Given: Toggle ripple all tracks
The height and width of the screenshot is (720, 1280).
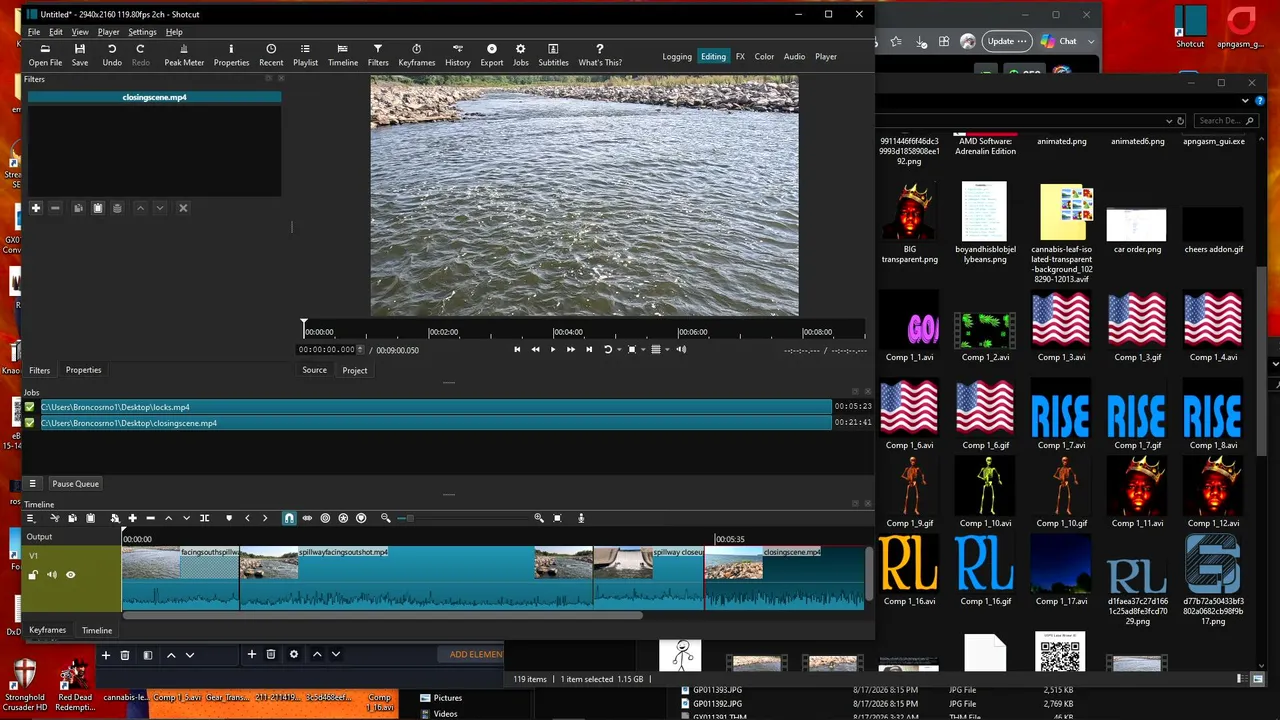Looking at the screenshot, I should point(343,518).
